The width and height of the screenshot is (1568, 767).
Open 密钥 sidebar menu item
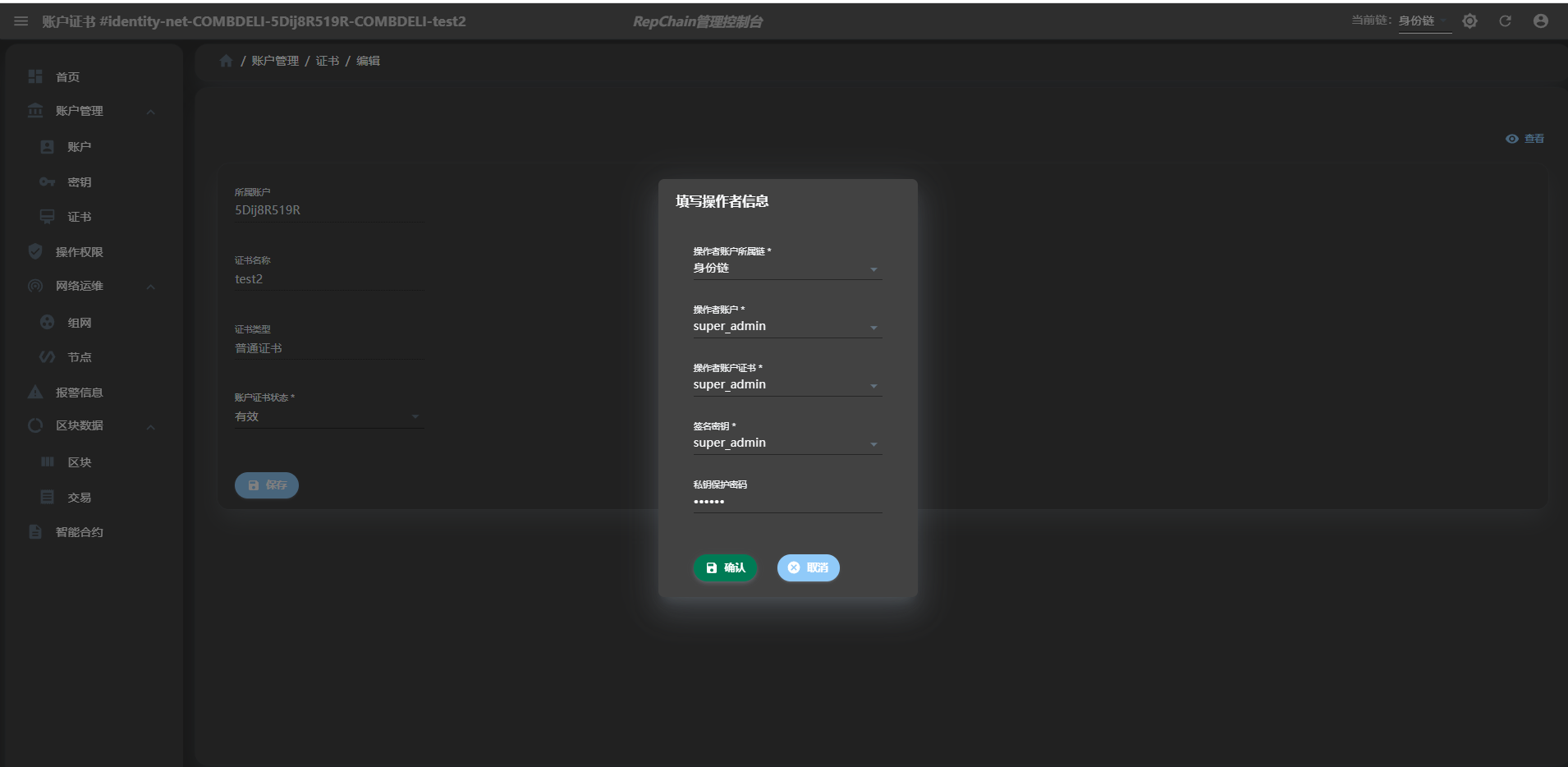coord(80,182)
